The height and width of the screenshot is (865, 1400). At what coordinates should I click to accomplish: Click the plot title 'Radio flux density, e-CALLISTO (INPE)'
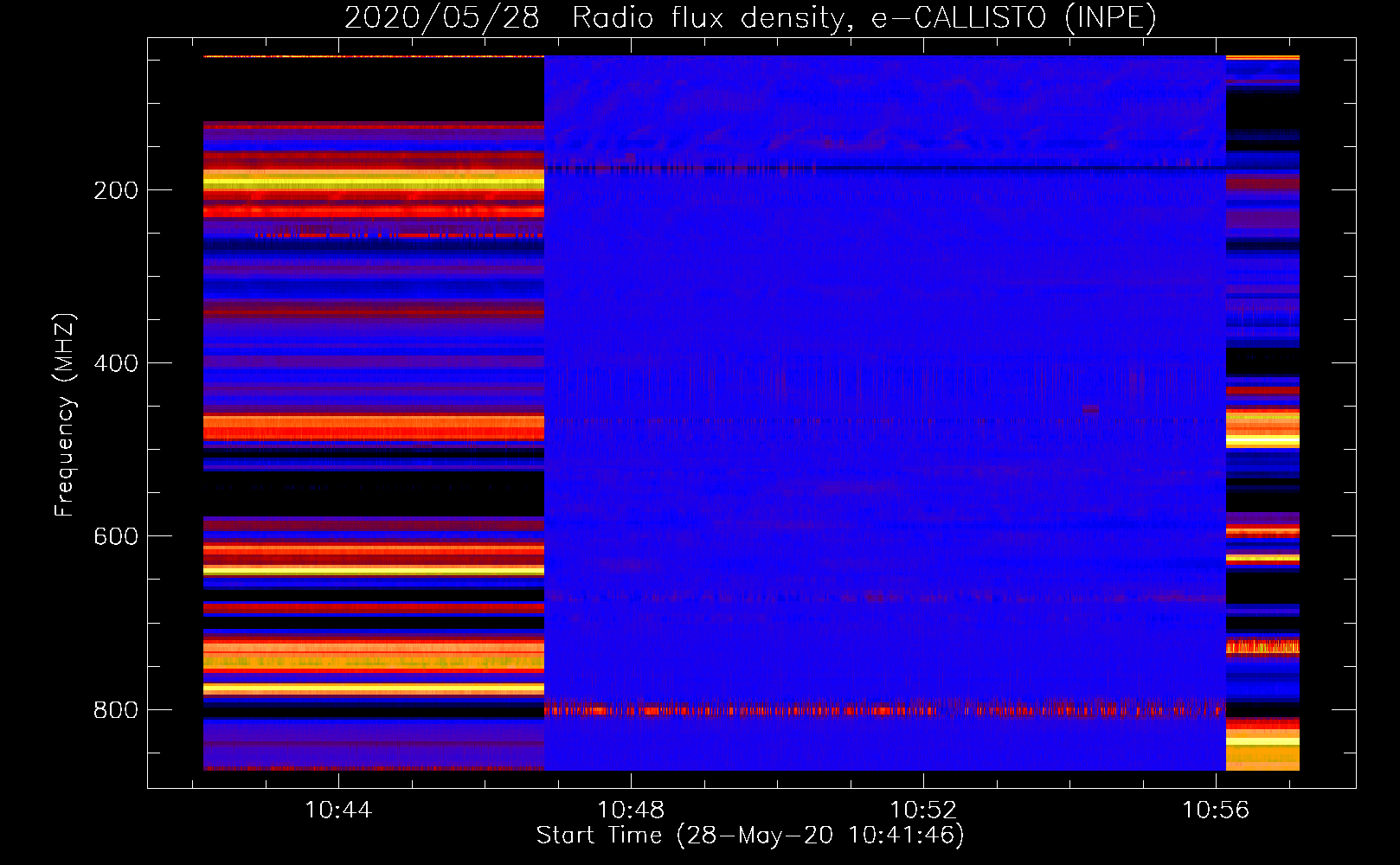[864, 17]
